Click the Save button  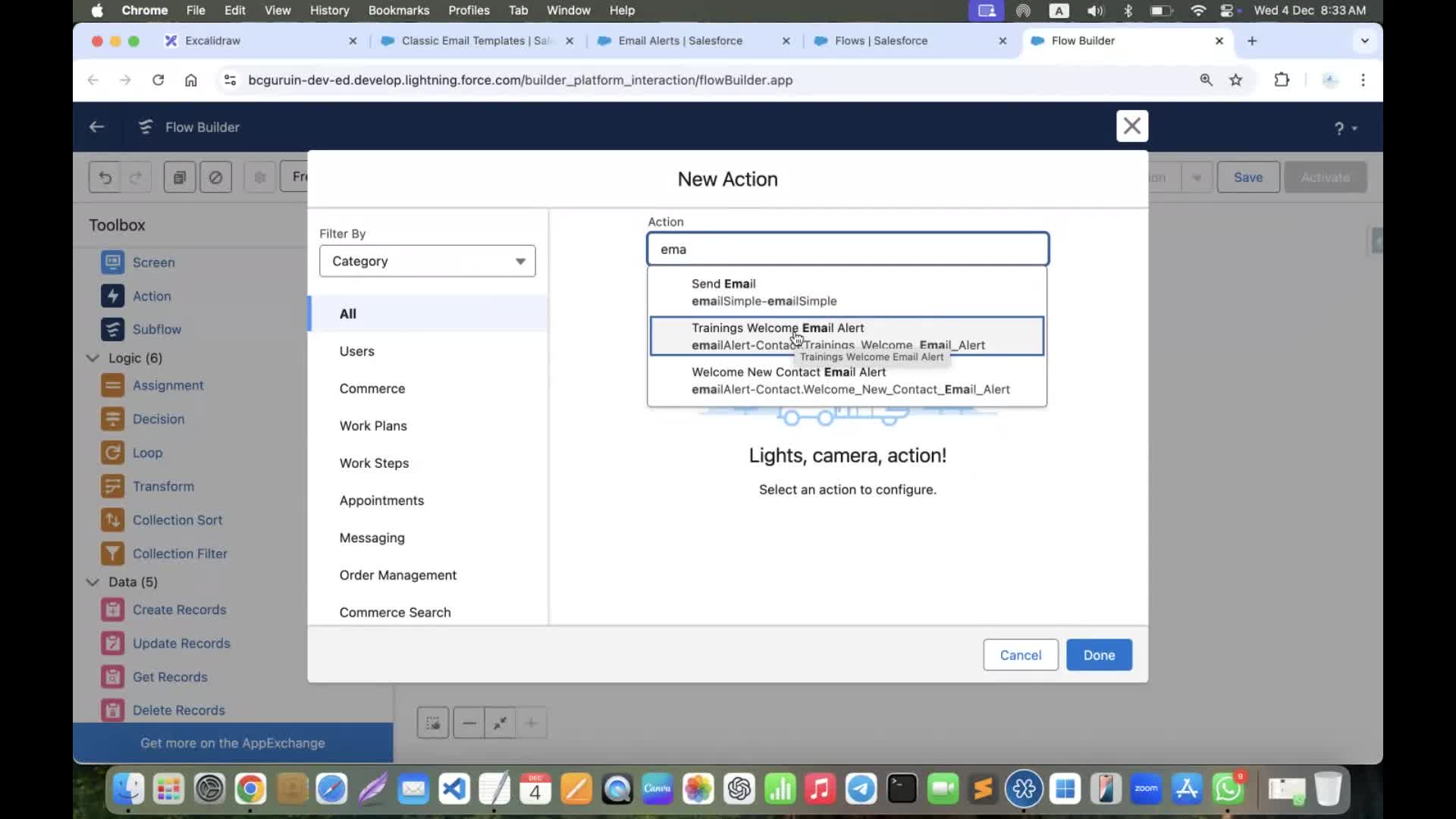coord(1248,177)
